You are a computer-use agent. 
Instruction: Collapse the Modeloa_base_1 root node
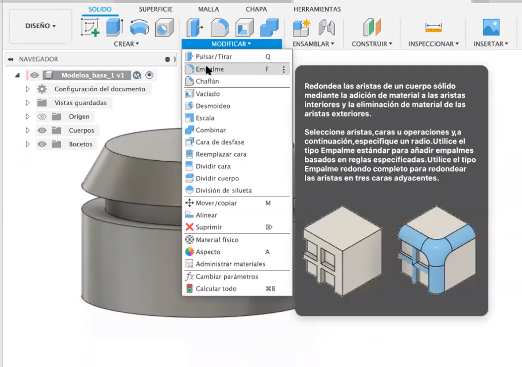(17, 75)
